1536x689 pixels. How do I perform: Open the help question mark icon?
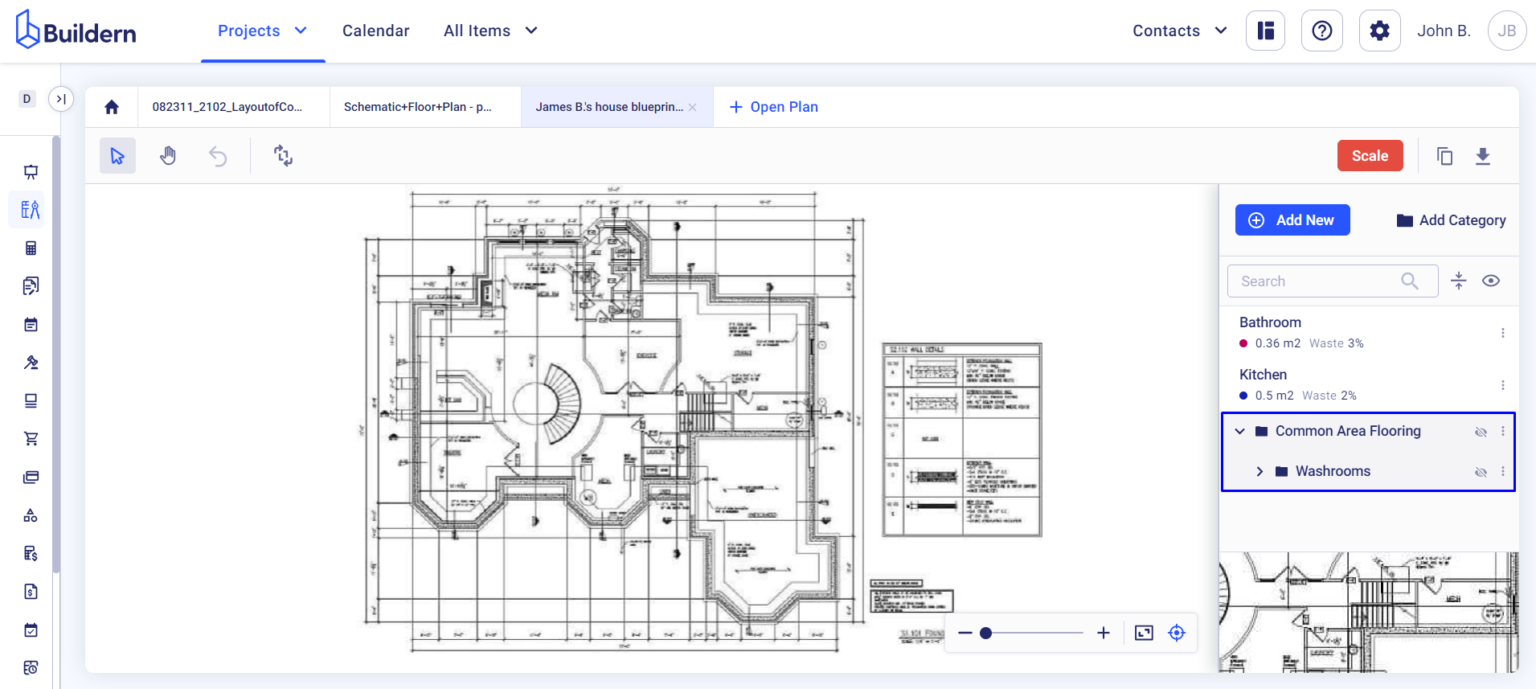1322,31
